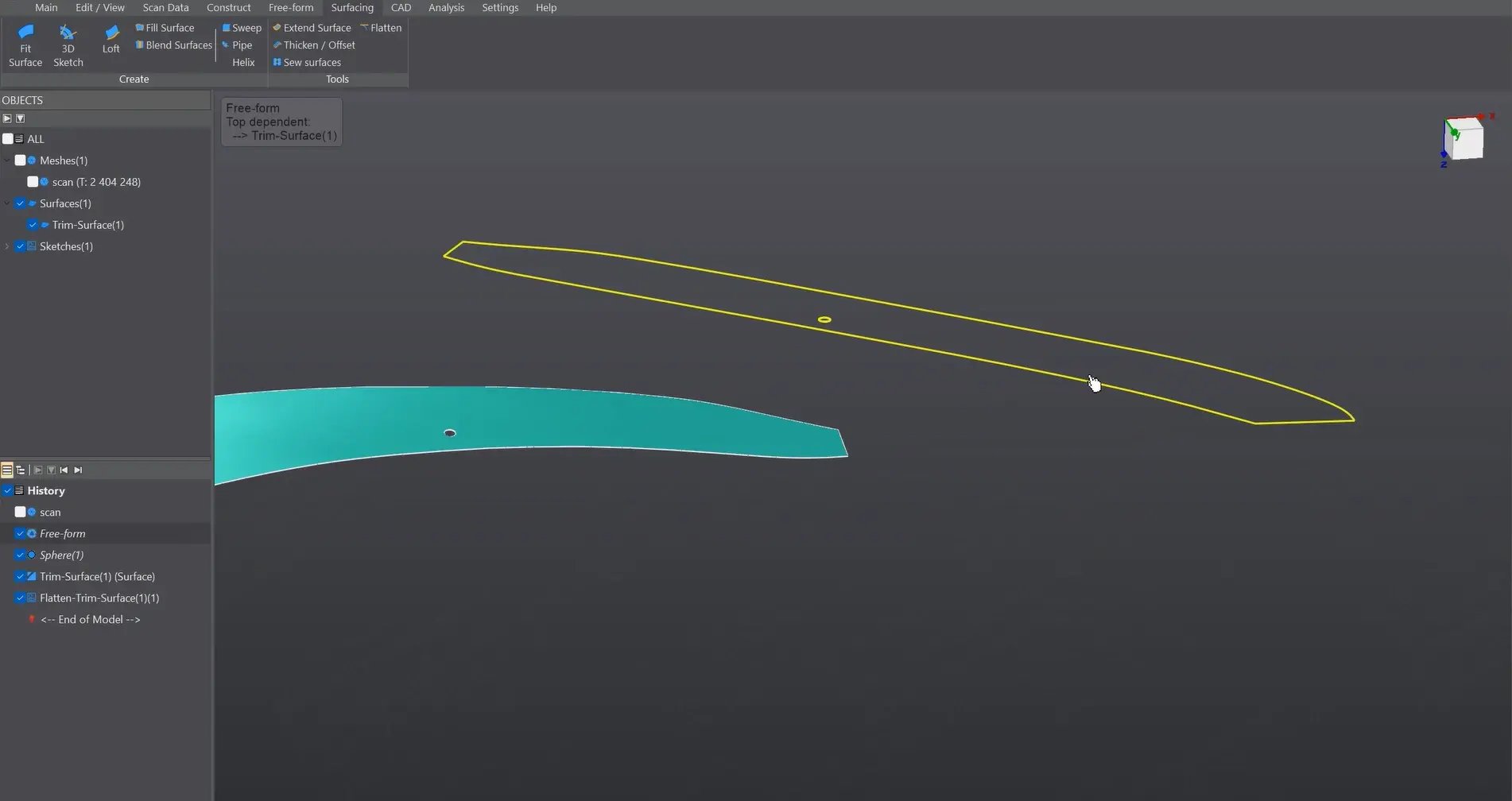Open the Construct menu
Viewport: 1512px width, 801px height.
tap(228, 7)
